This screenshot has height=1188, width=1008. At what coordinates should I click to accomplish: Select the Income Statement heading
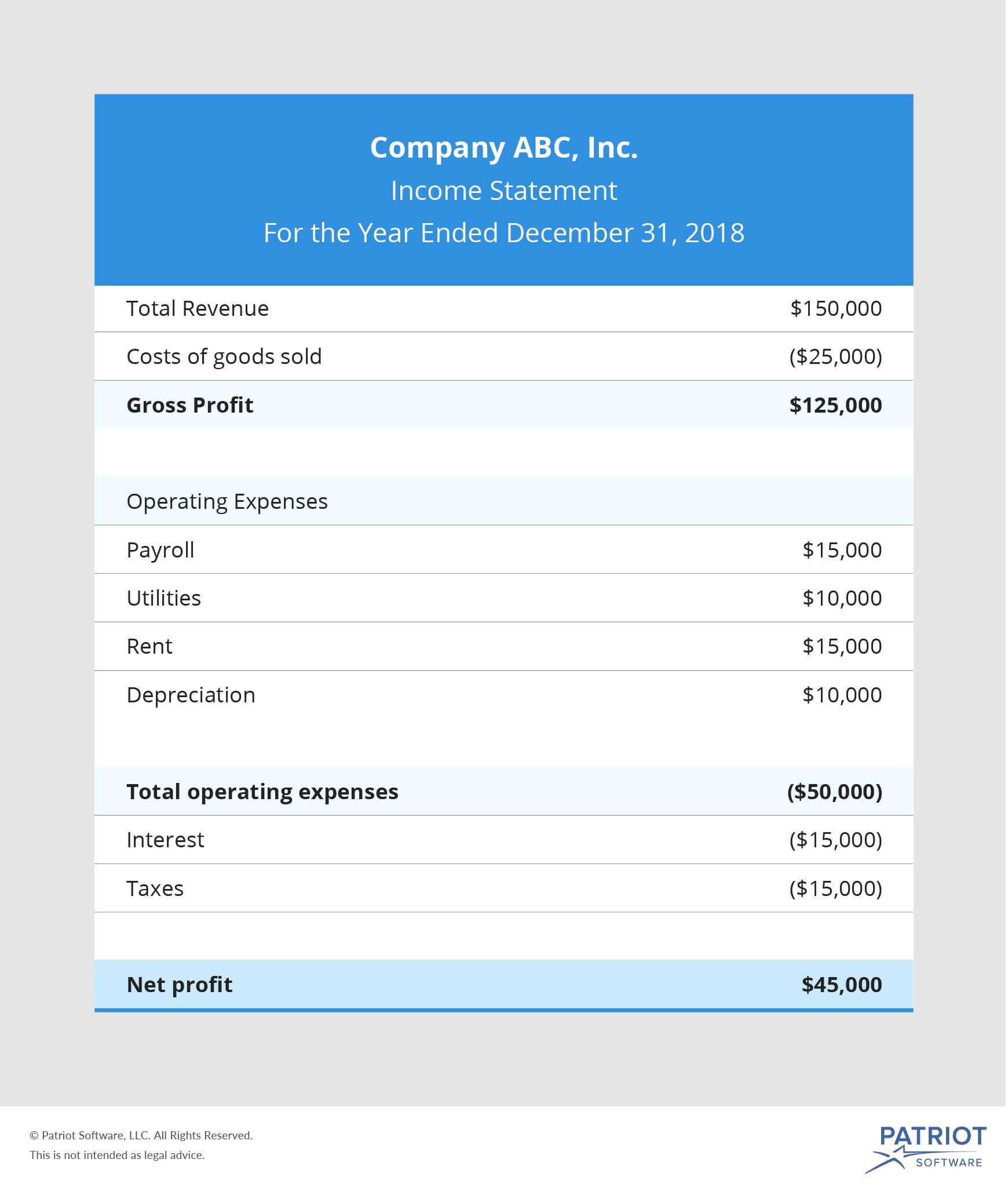(x=503, y=191)
